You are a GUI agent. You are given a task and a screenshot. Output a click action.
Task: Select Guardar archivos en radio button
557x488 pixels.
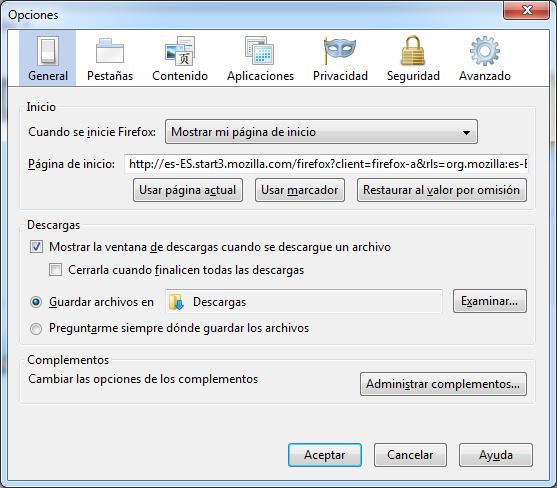[x=36, y=302]
